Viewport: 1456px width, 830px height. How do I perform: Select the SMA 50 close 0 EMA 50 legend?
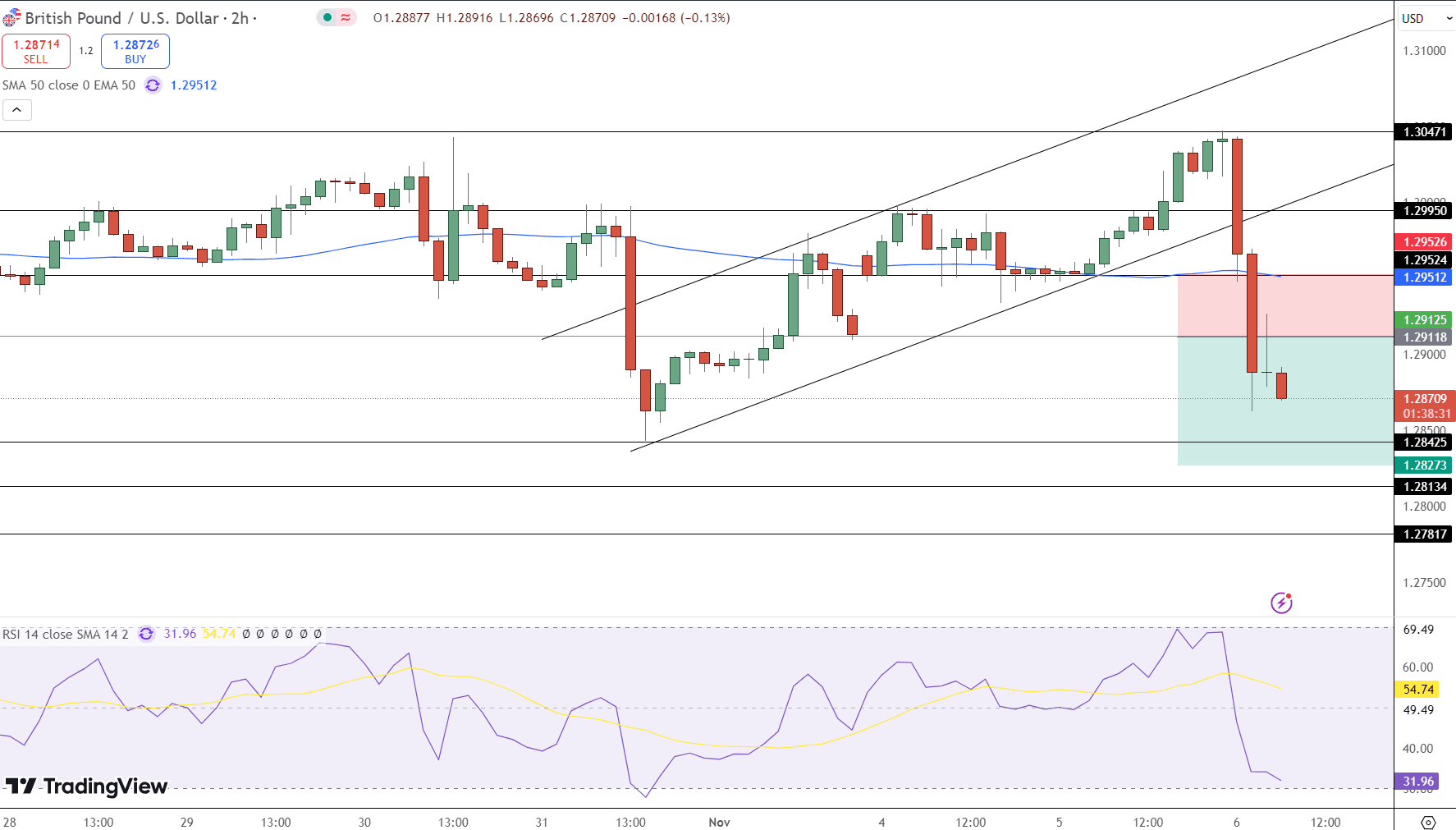[69, 85]
